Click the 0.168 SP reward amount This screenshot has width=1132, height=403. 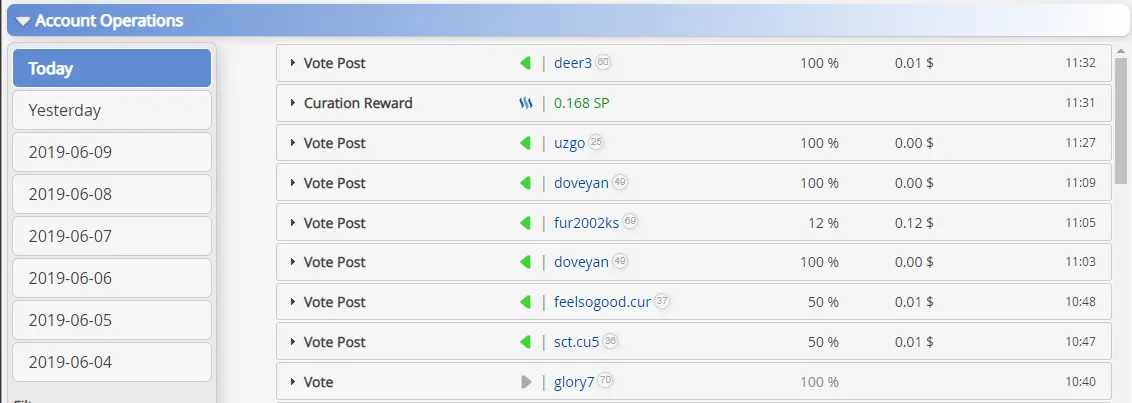(581, 103)
